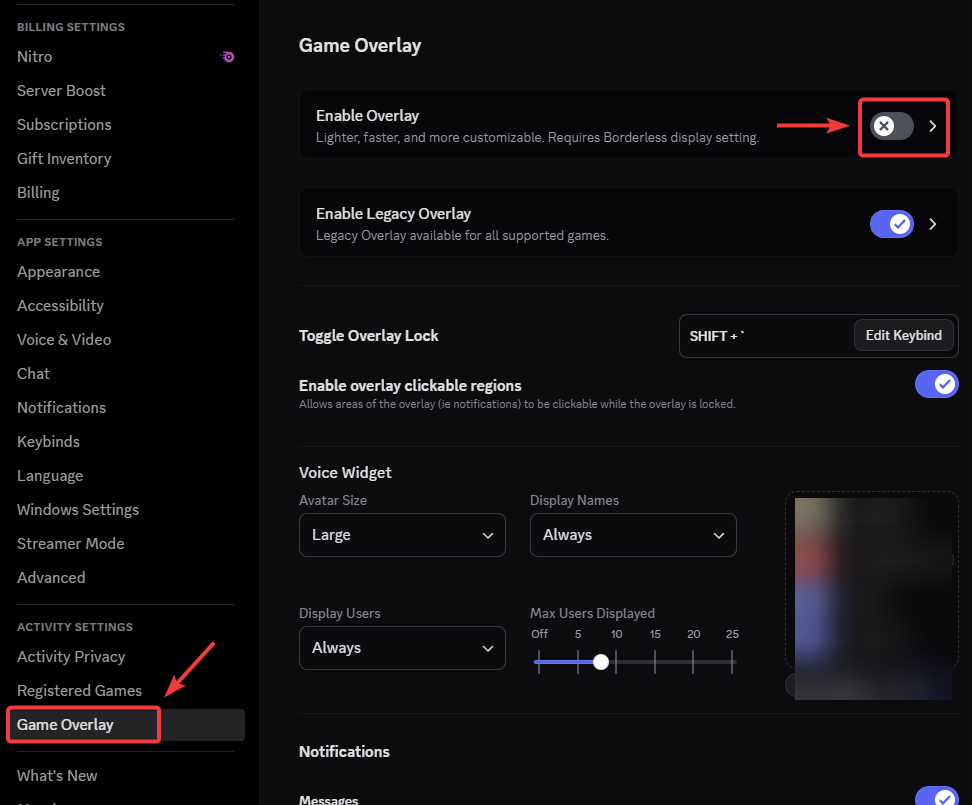Open the Avatar Size dropdown

[x=402, y=535]
